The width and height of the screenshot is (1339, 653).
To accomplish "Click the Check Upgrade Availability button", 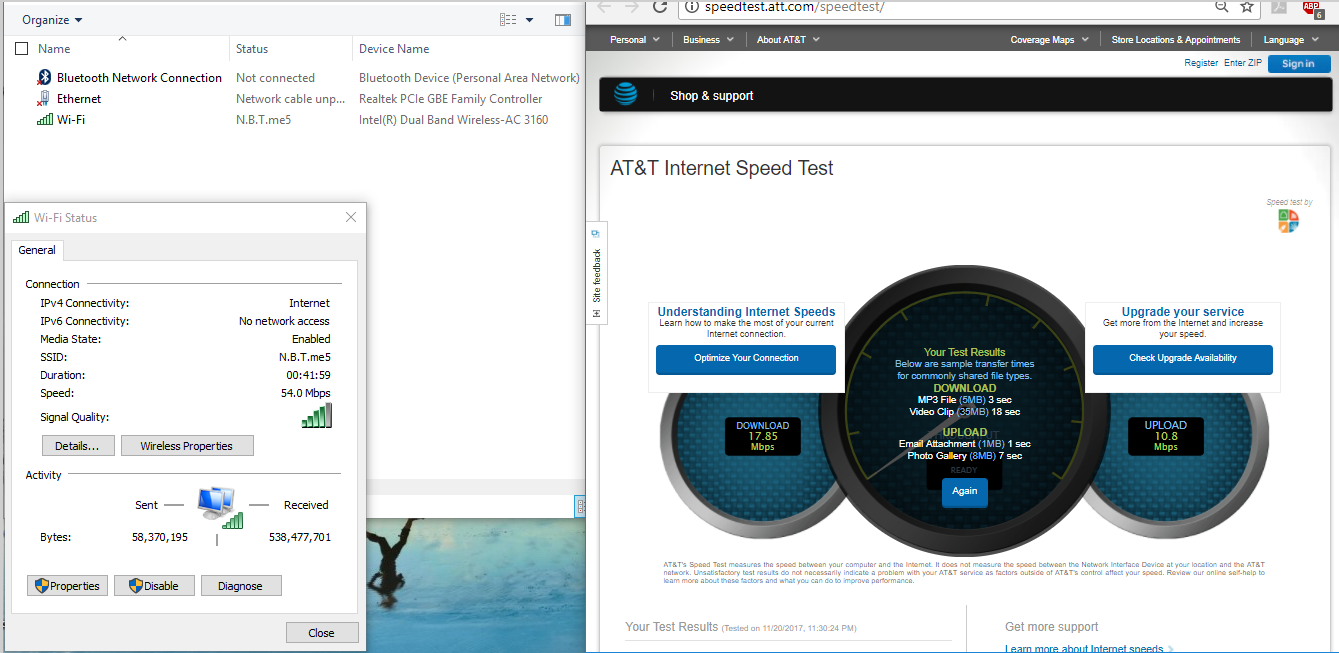I will click(1182, 358).
